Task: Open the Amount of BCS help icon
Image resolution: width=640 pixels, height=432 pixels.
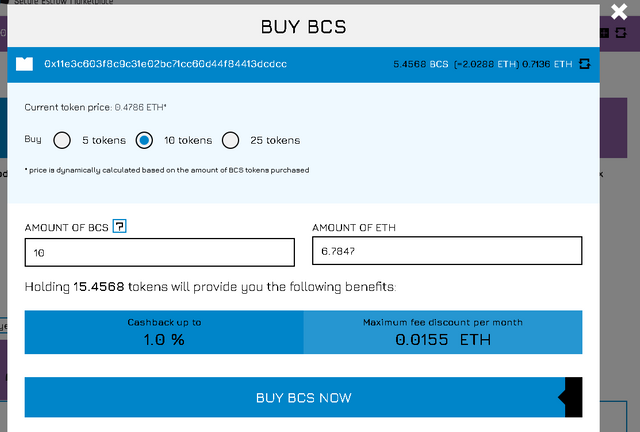Action: pyautogui.click(x=120, y=226)
